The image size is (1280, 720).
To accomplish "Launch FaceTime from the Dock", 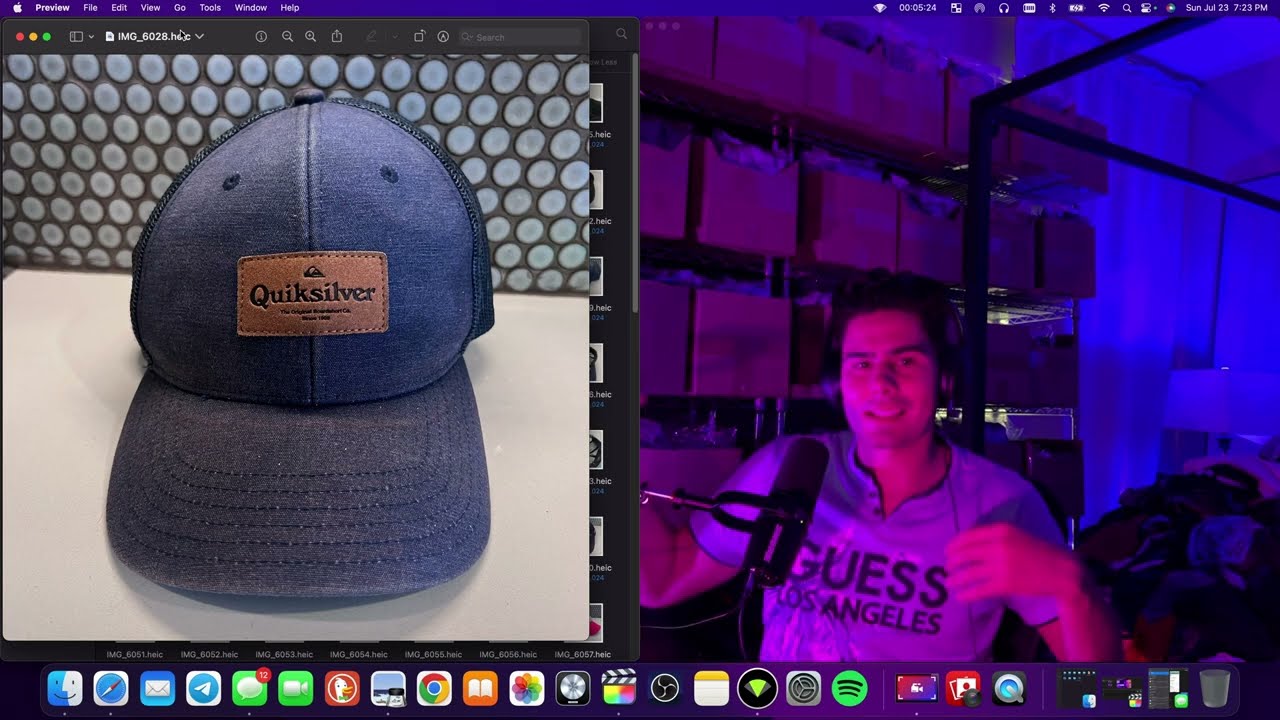I will (x=296, y=688).
